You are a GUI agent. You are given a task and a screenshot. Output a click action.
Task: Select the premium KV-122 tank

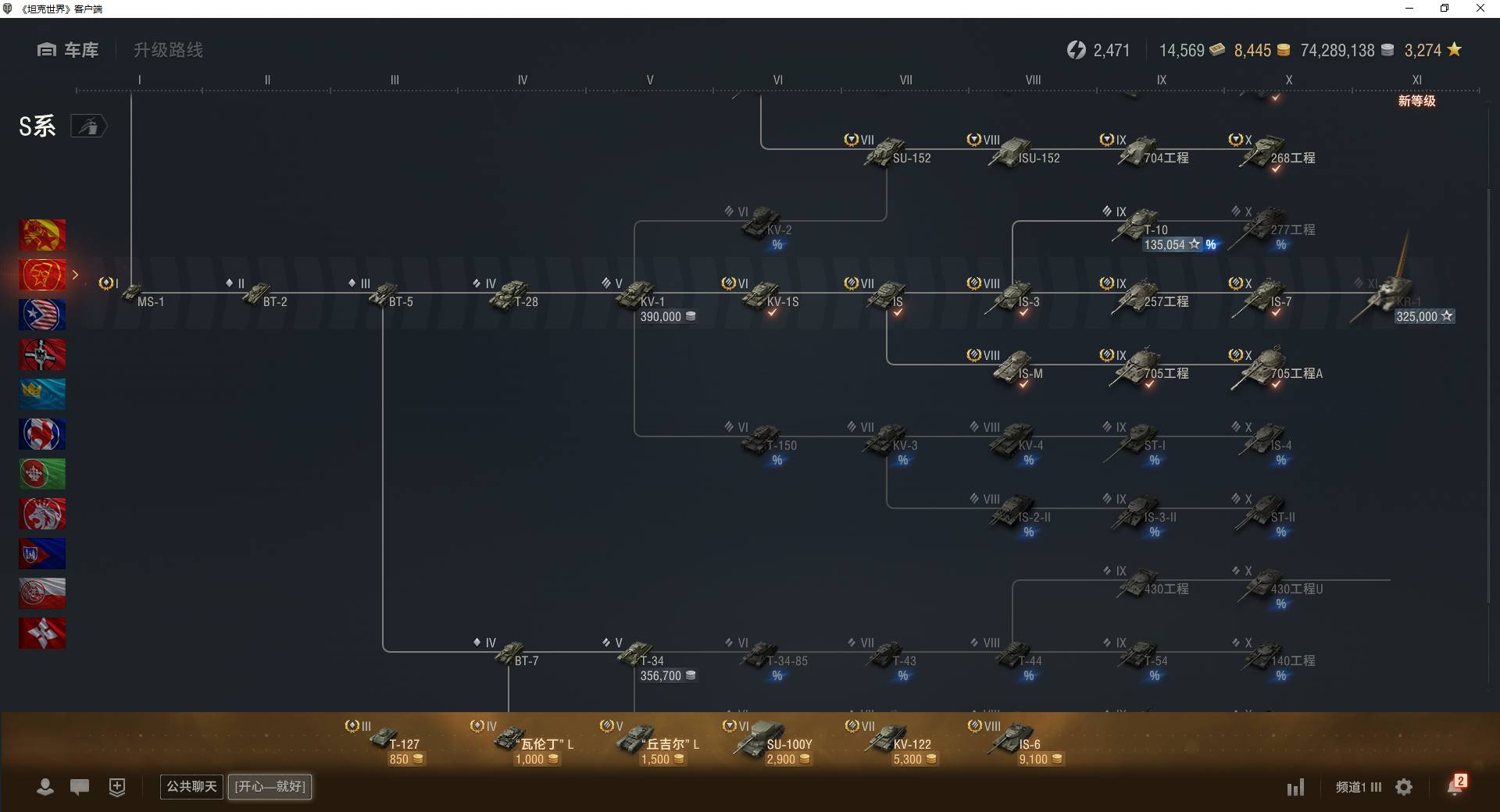pos(891,742)
